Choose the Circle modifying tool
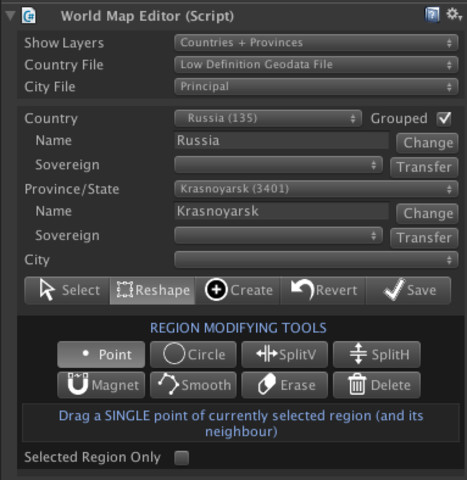The width and height of the screenshot is (467, 480). pyautogui.click(x=193, y=354)
